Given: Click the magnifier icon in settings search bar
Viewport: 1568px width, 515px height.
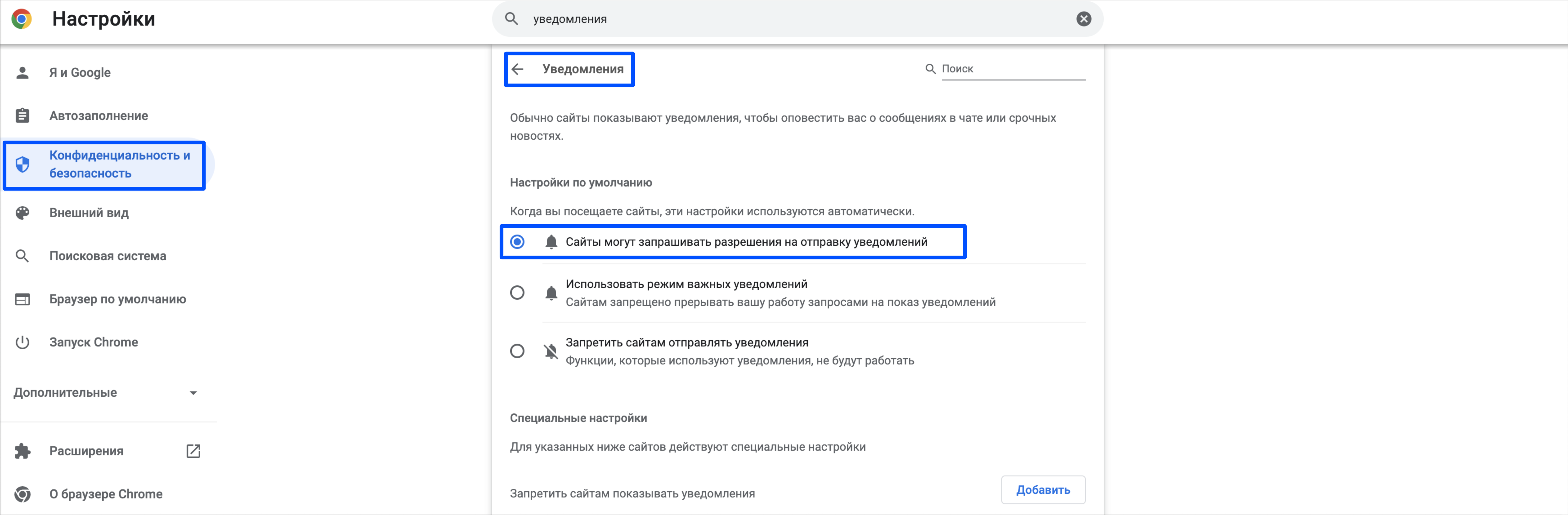Looking at the screenshot, I should pyautogui.click(x=511, y=19).
